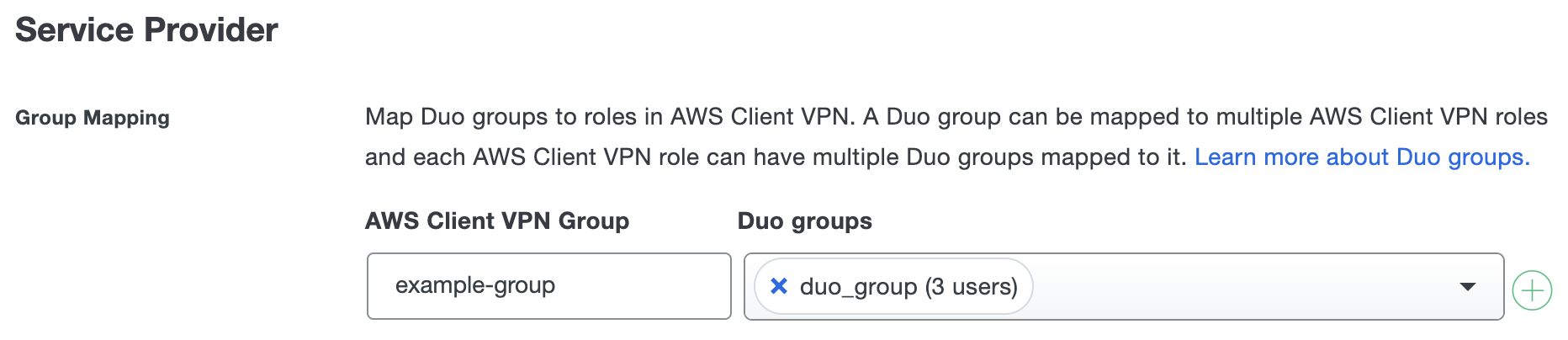Expand the Duo groups dropdown arrow
1568x340 pixels.
(x=1468, y=287)
